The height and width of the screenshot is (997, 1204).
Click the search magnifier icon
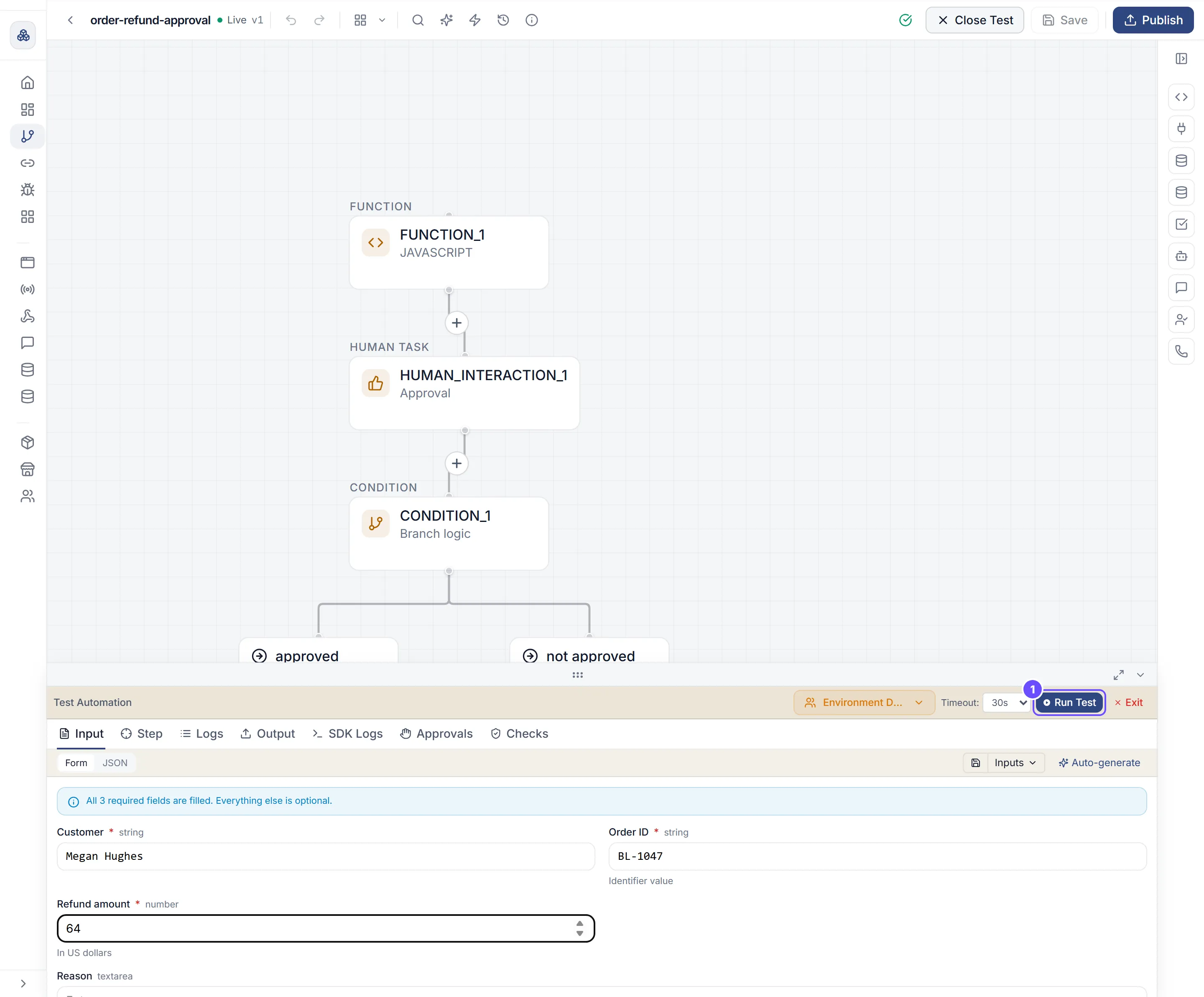point(418,20)
